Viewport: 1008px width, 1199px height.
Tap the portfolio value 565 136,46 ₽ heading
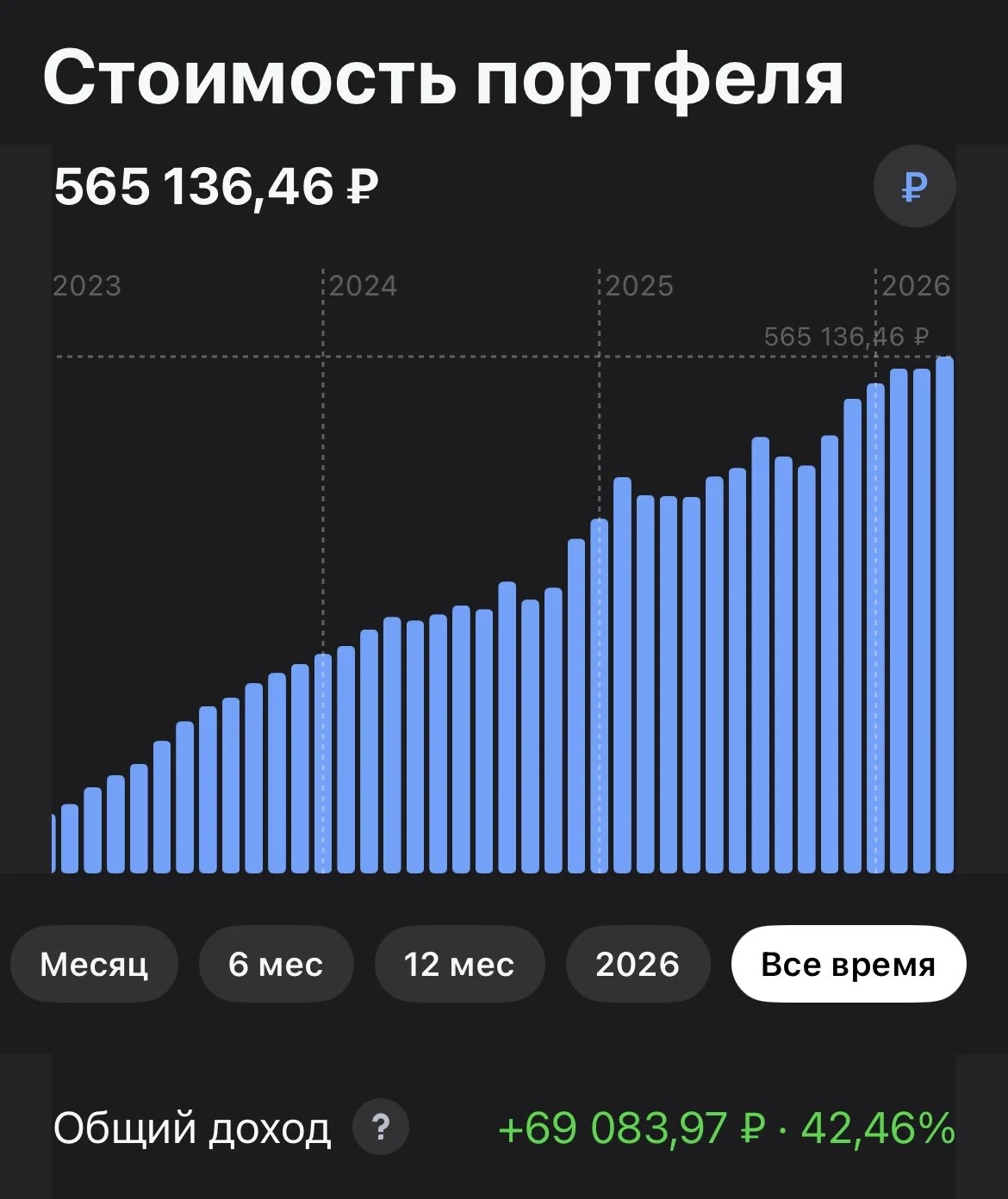(216, 187)
